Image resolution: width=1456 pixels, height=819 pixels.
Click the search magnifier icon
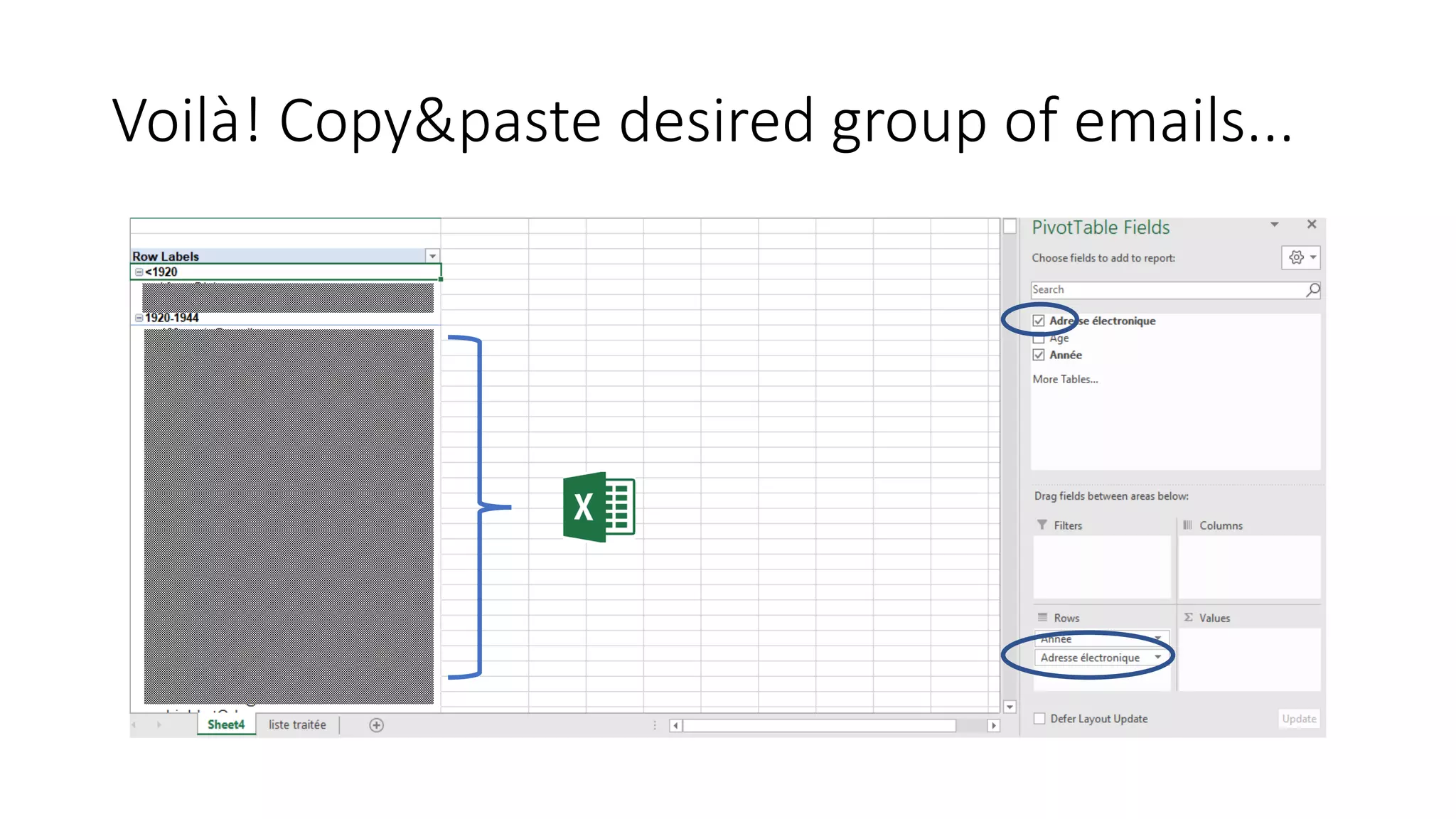click(1312, 289)
